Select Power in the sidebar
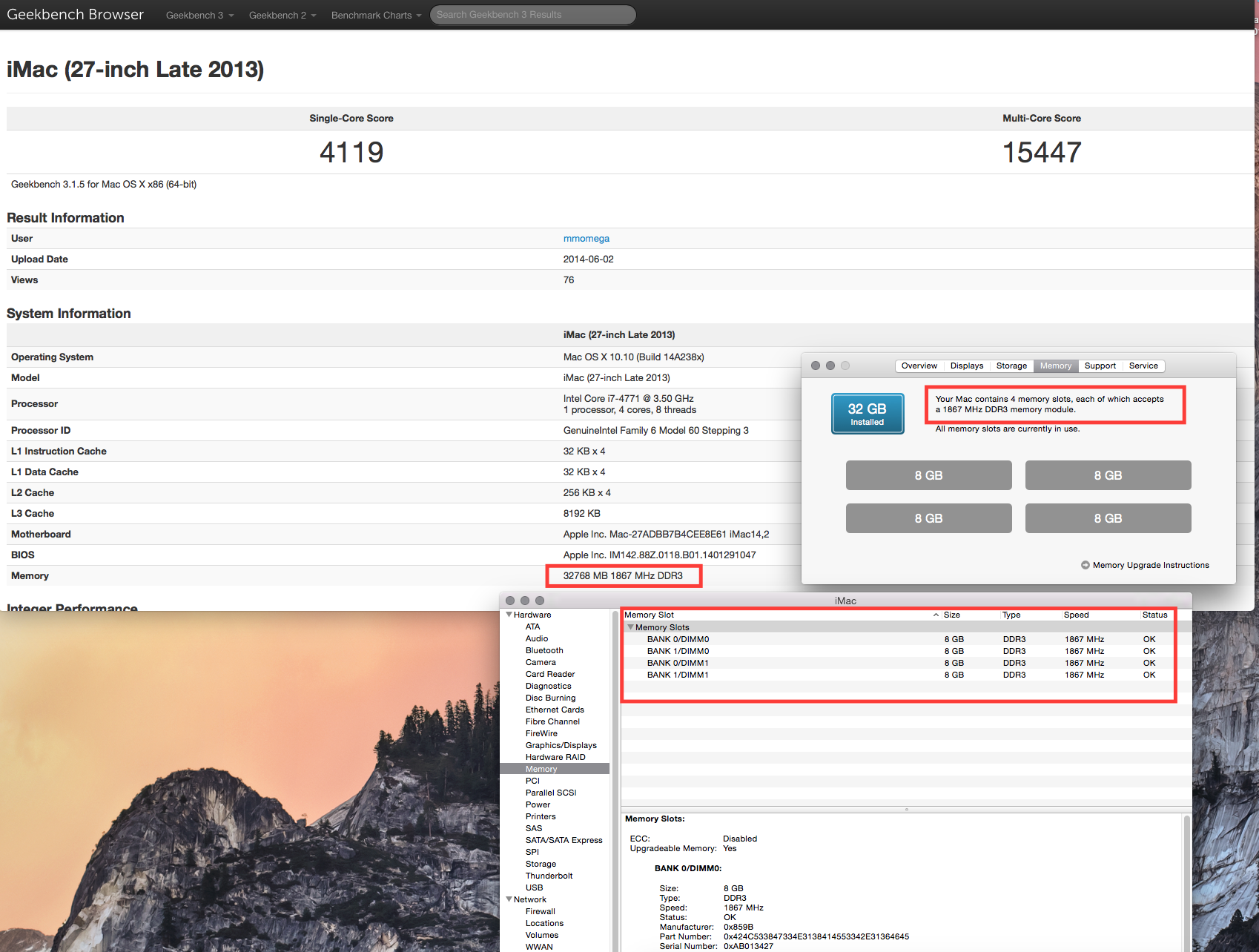1259x952 pixels. (x=538, y=804)
